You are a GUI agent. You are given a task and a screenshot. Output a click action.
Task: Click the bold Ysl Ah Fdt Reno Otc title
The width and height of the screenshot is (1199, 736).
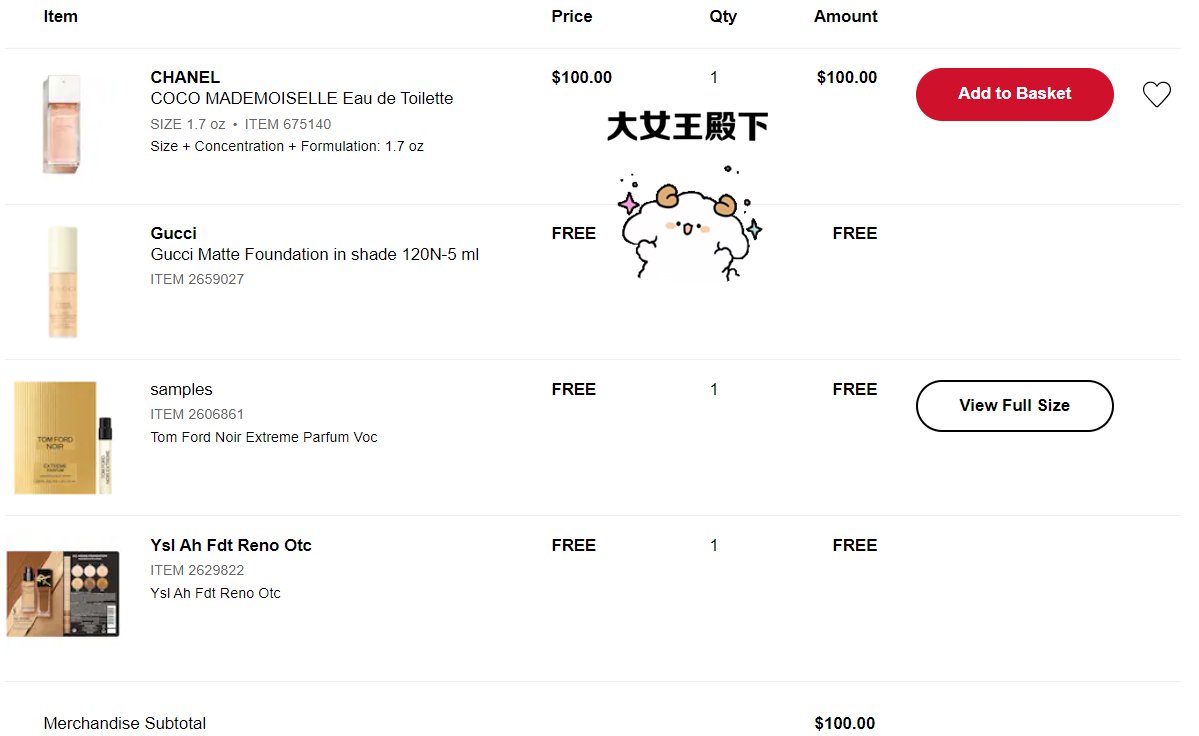coord(231,545)
